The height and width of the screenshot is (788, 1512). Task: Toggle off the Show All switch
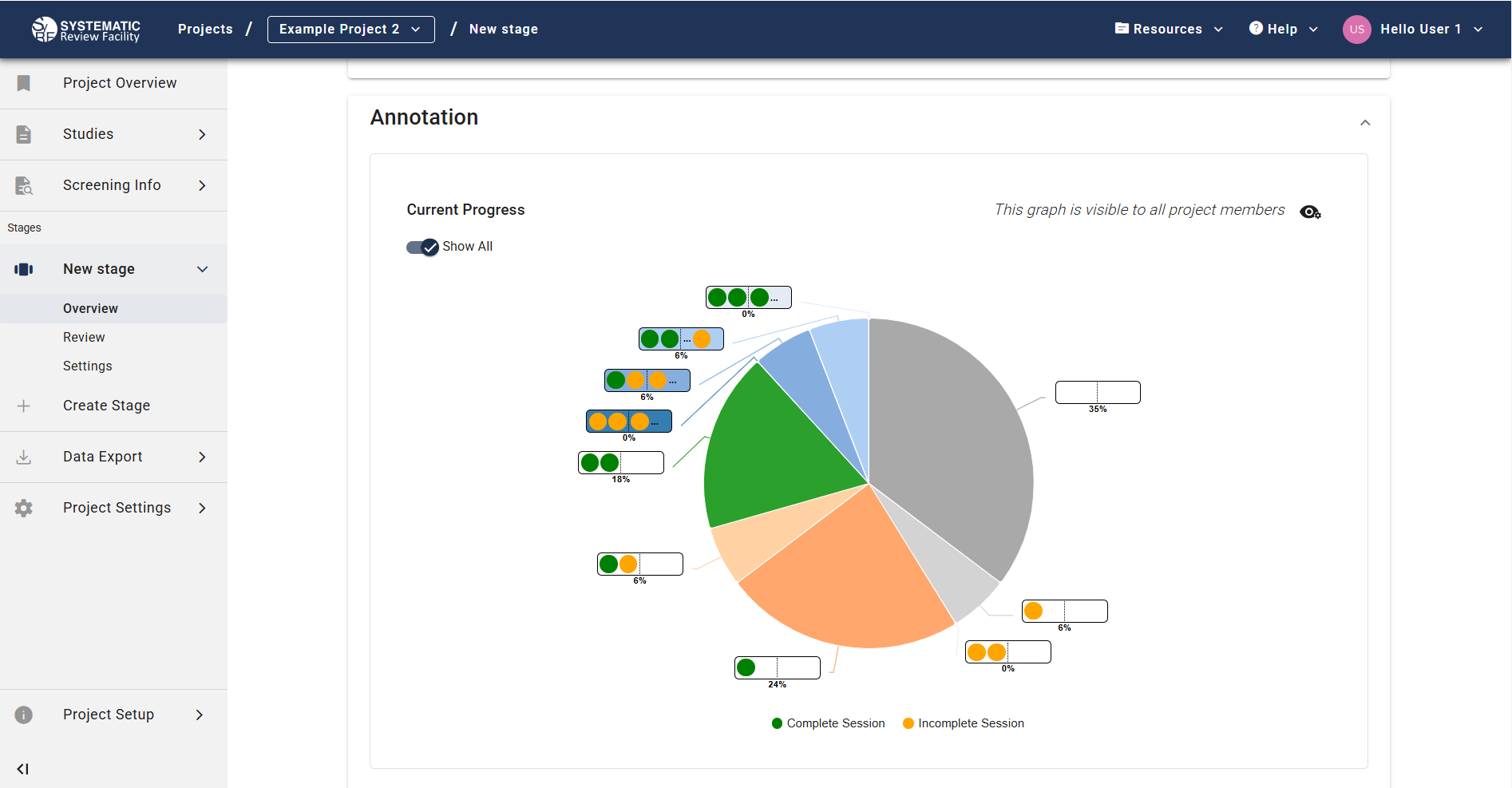422,247
